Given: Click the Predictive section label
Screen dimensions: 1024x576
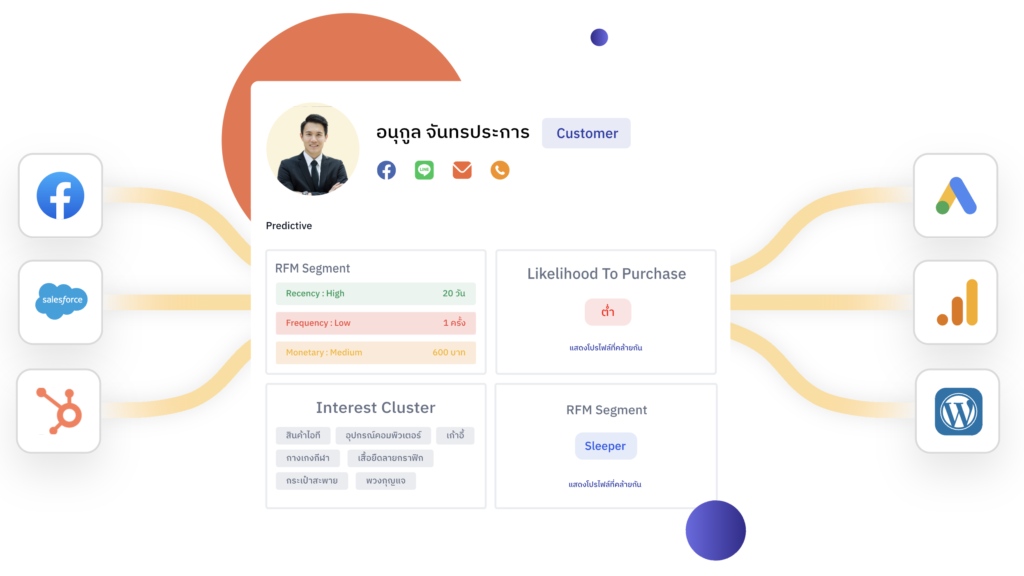Looking at the screenshot, I should tap(289, 226).
